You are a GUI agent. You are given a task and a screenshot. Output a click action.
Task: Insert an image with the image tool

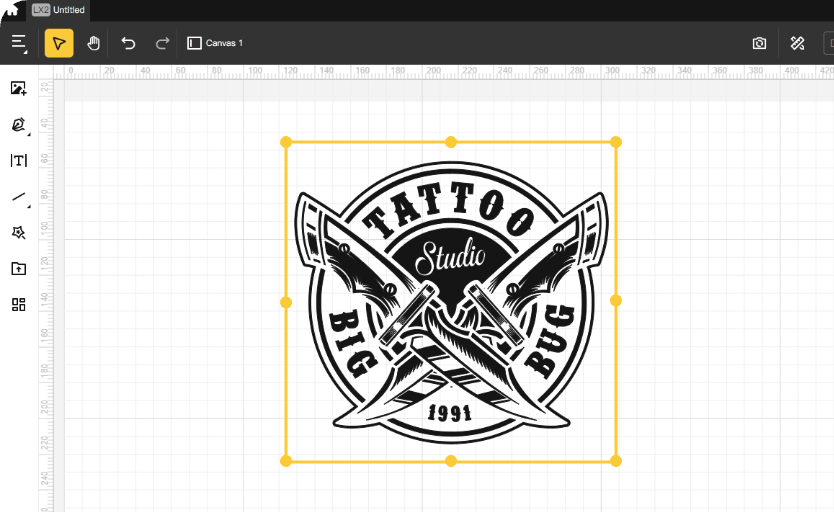[x=18, y=89]
